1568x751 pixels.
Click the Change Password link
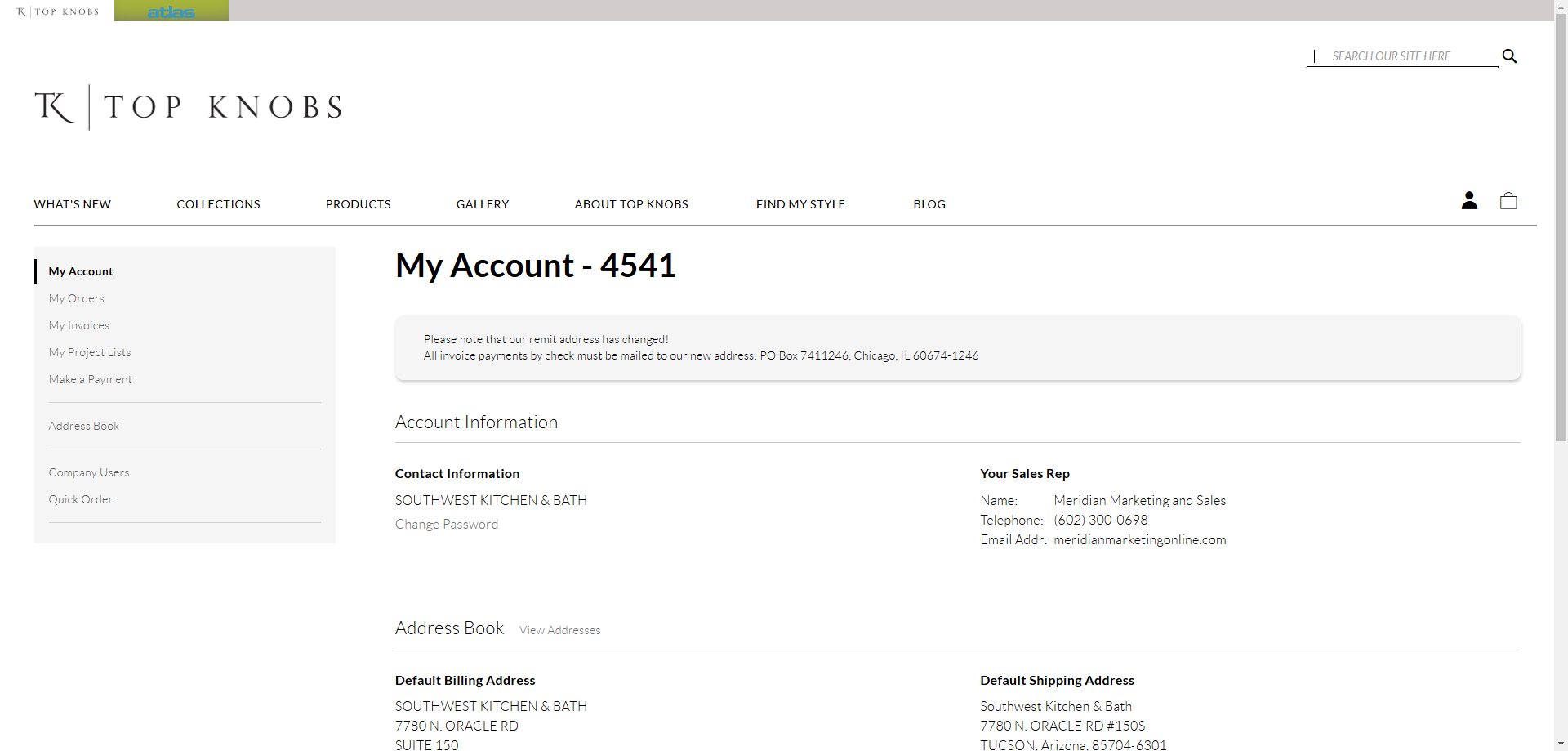[x=447, y=524]
